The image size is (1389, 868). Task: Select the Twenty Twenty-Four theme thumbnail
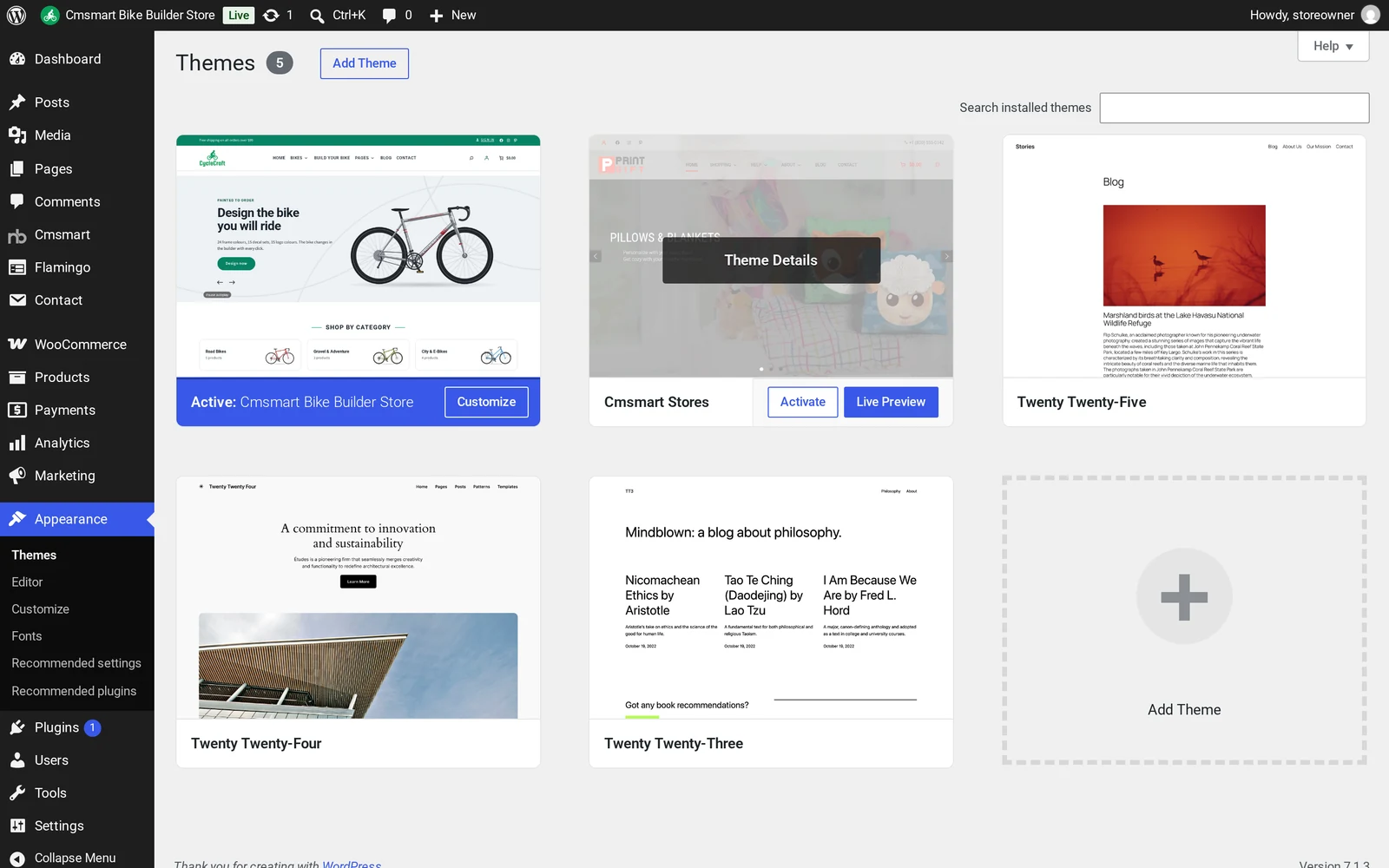tap(359, 597)
